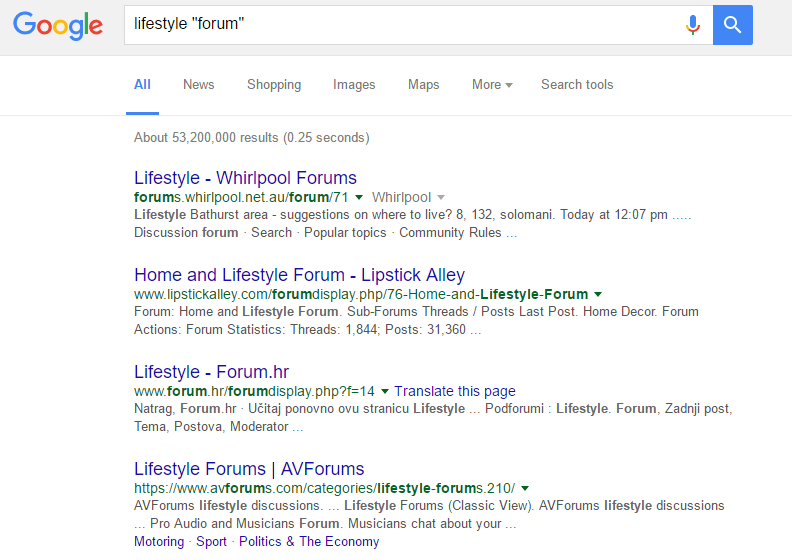Expand arrow beside lipstickalley.com URL

click(x=598, y=294)
